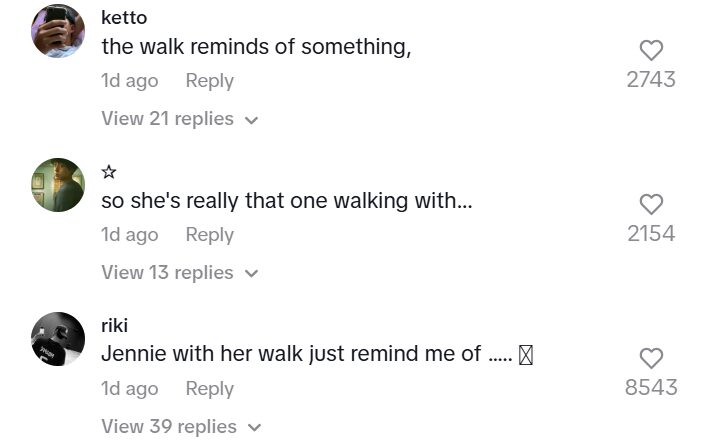Image resolution: width=708 pixels, height=447 pixels.
Task: Open riki's profile avatar
Action: tap(58, 339)
